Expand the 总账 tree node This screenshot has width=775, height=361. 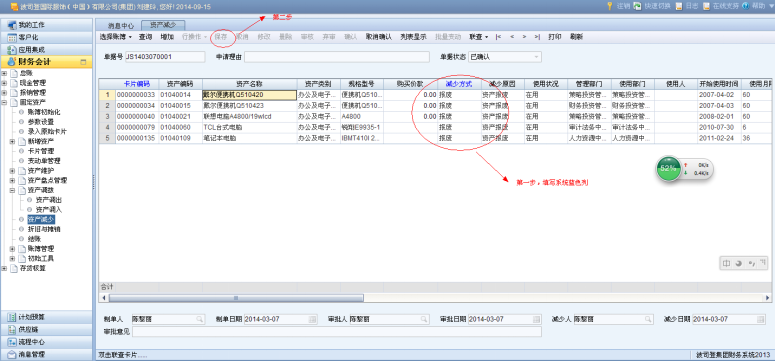pos(4,73)
